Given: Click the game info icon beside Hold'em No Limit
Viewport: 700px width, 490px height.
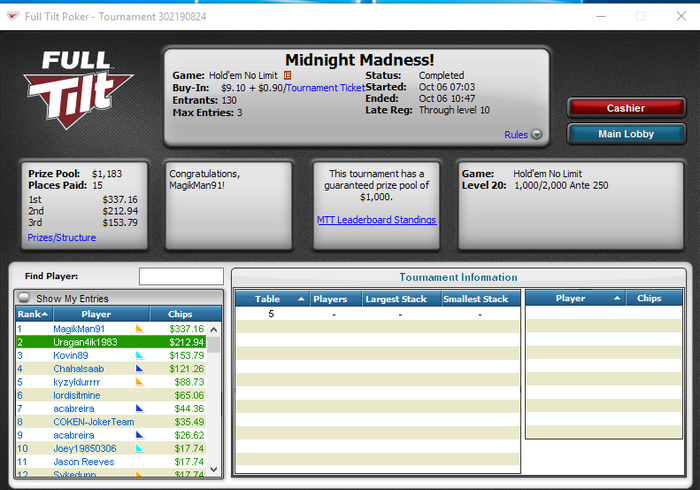Looking at the screenshot, I should [288, 75].
